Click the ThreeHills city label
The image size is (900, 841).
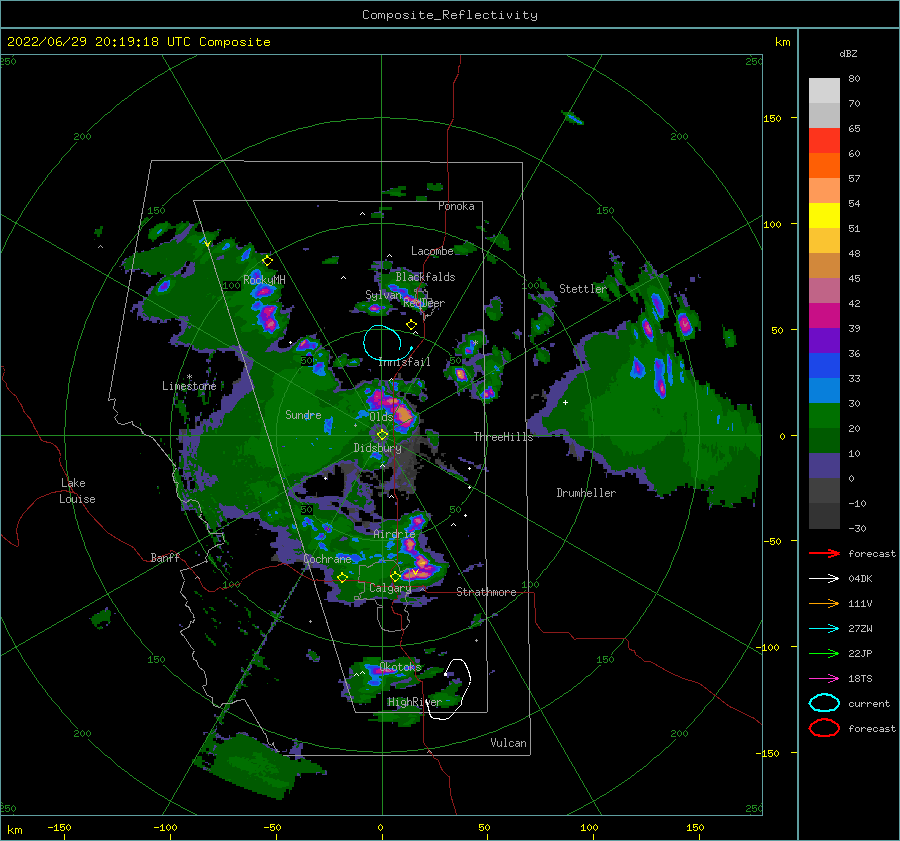pyautogui.click(x=503, y=437)
